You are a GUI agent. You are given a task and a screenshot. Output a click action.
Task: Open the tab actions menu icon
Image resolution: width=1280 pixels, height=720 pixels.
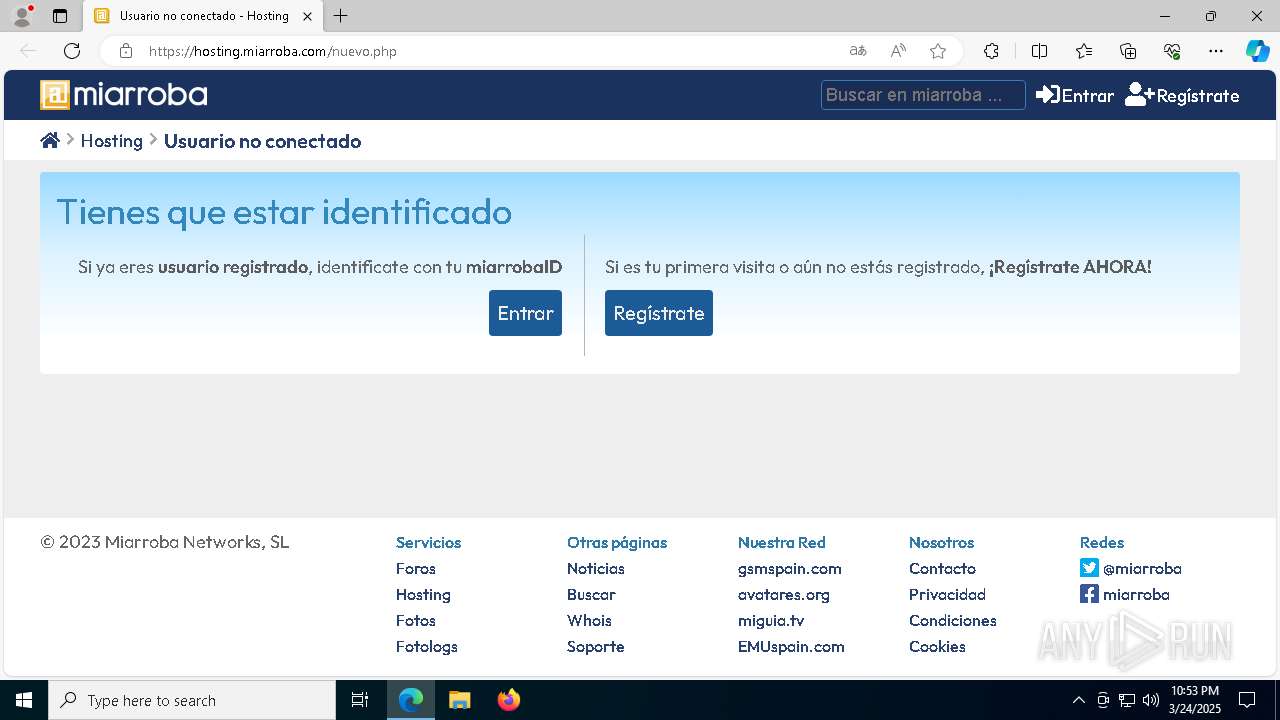60,16
